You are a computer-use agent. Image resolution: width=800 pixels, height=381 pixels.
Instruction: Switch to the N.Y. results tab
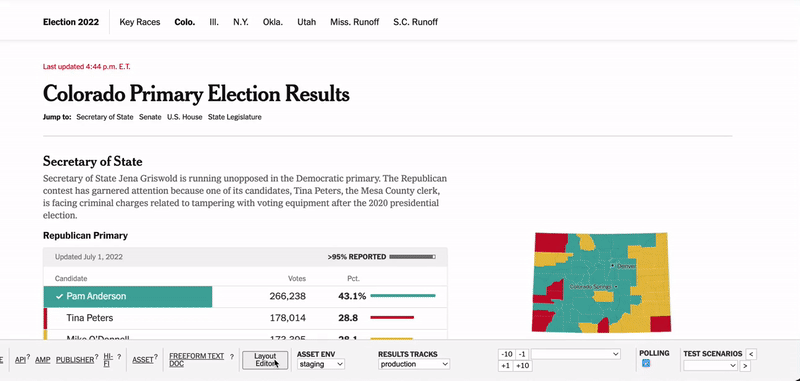click(241, 22)
